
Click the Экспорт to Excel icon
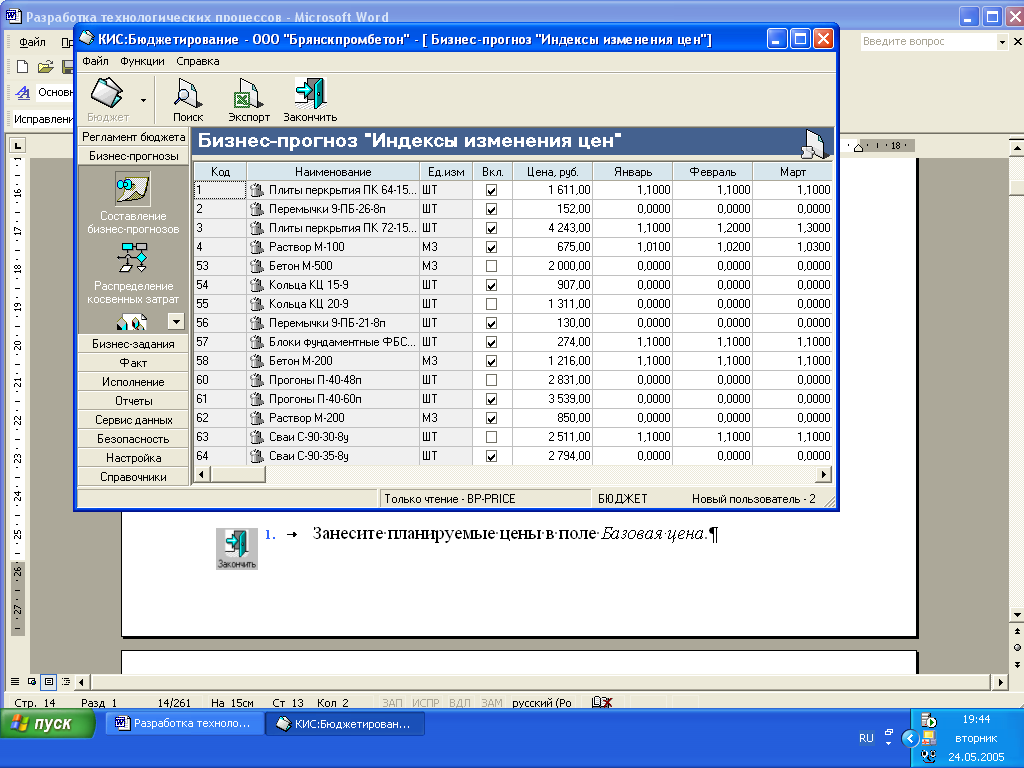coord(249,99)
